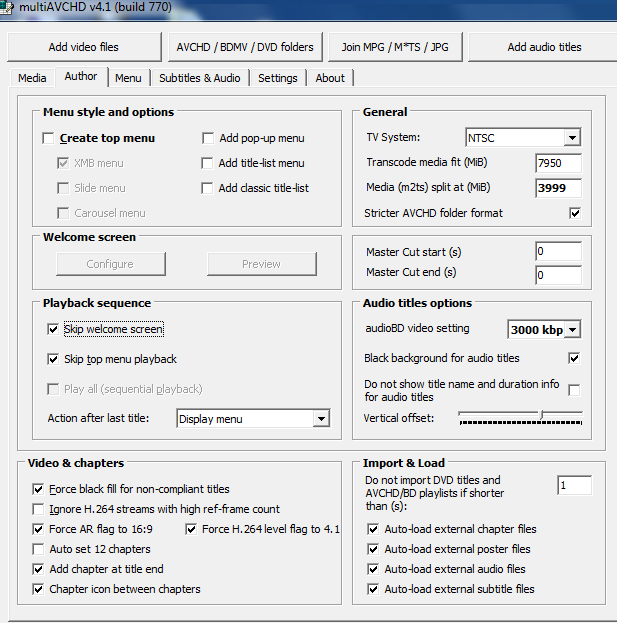Toggle Force AR flag to 16:9
Viewport: 617px width, 623px height.
(x=38, y=529)
